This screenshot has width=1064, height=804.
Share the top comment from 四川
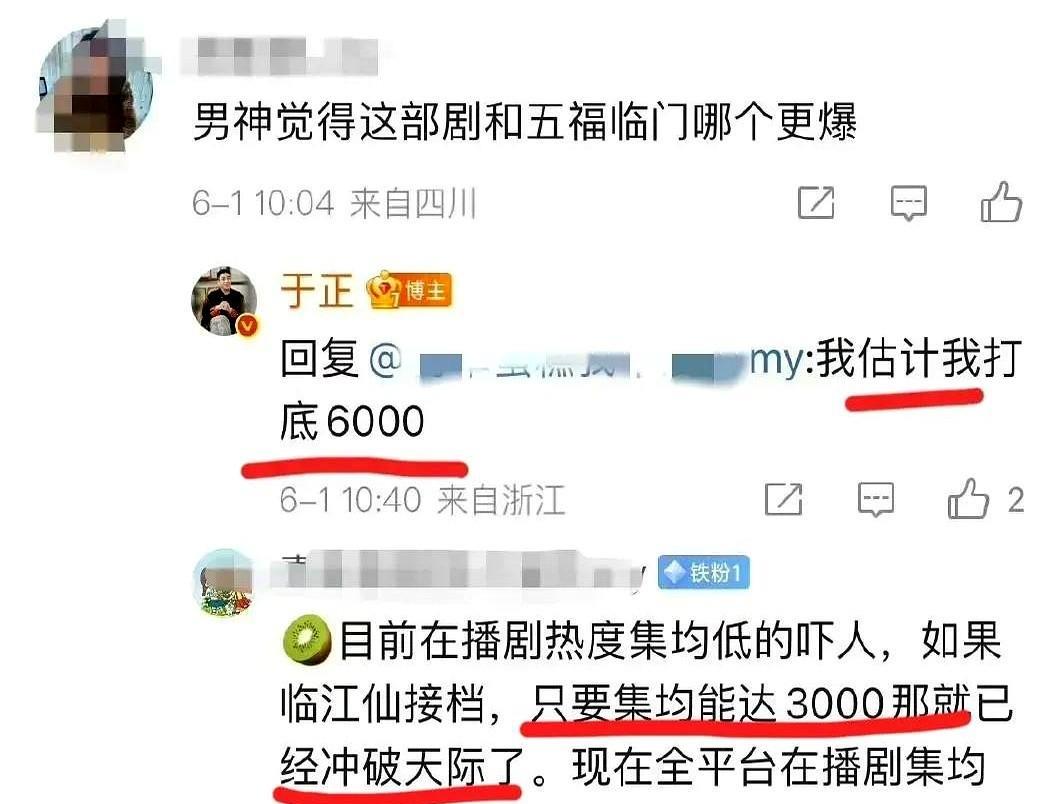tap(816, 202)
